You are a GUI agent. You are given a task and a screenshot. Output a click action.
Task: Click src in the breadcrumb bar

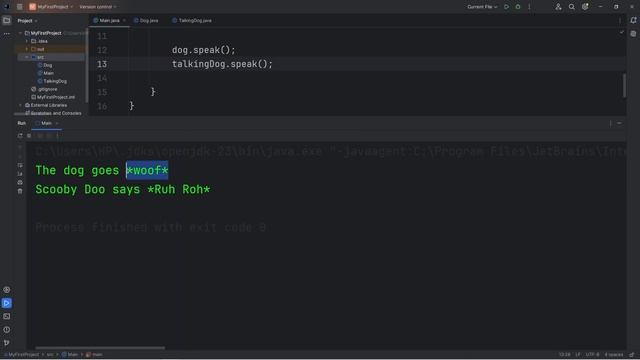pos(50,355)
